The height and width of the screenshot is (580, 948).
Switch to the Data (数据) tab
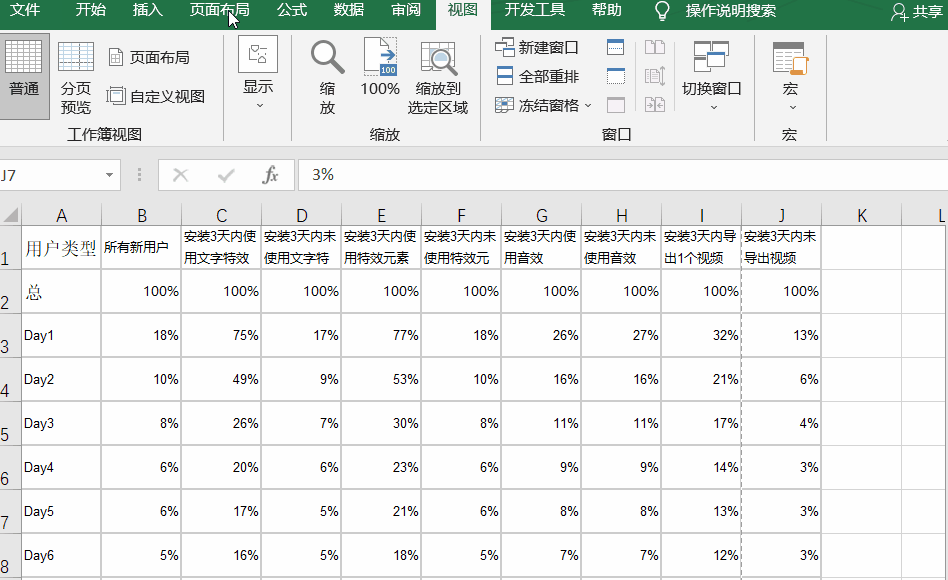[x=349, y=10]
